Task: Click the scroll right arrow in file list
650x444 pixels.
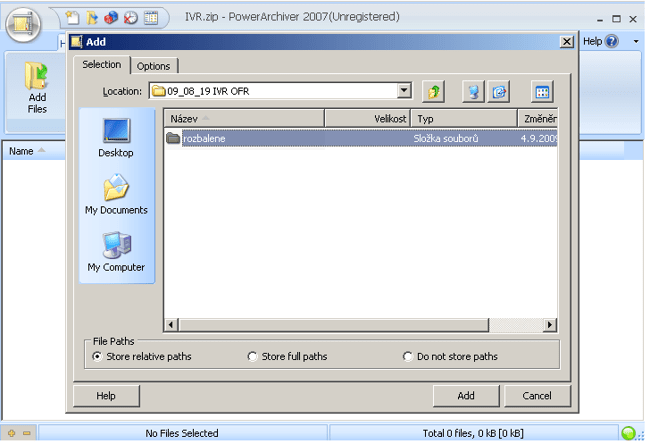Action: coord(550,325)
